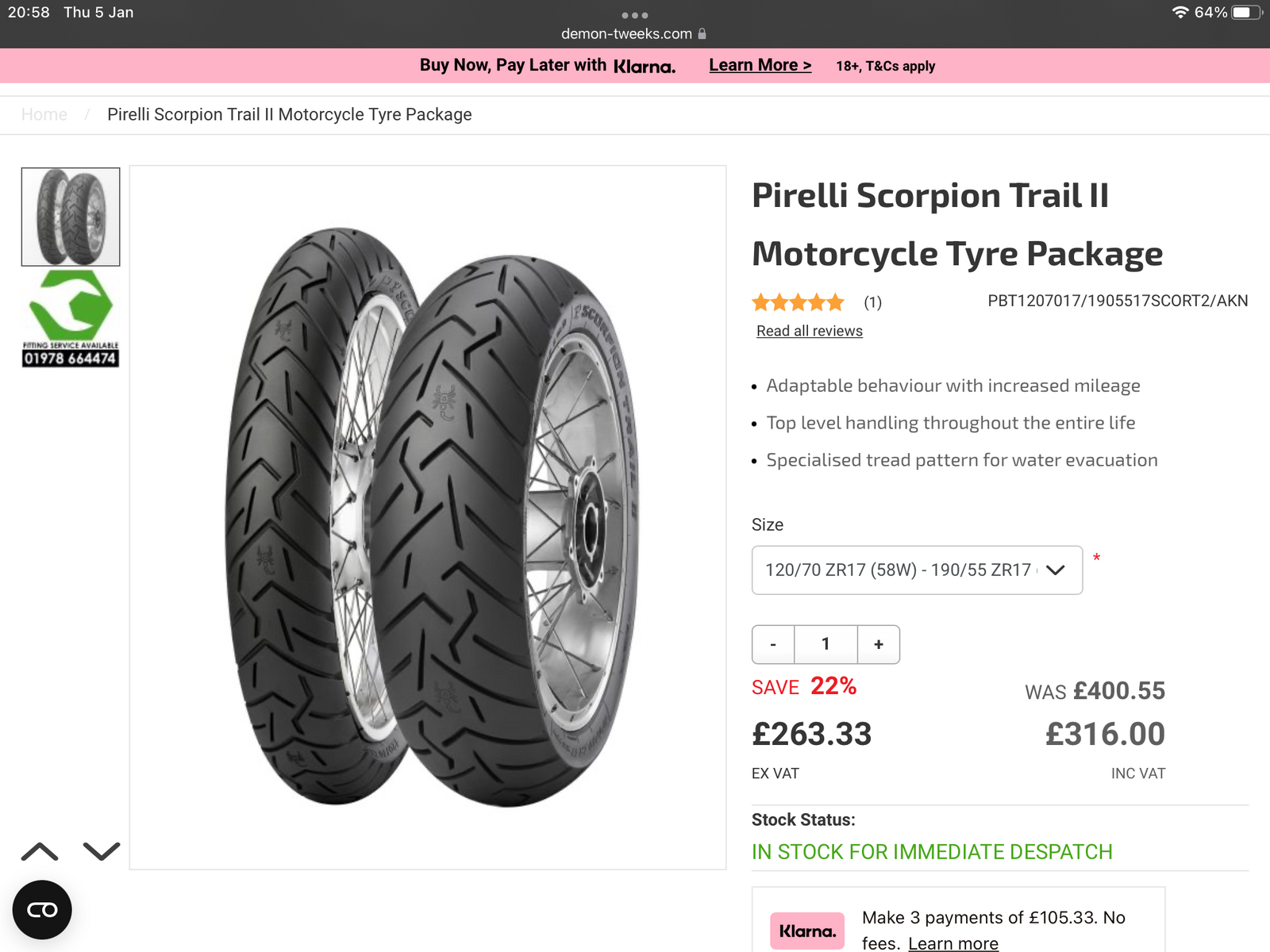Tap the battery status indicator
Screen dimensions: 1270x952
click(x=1245, y=13)
